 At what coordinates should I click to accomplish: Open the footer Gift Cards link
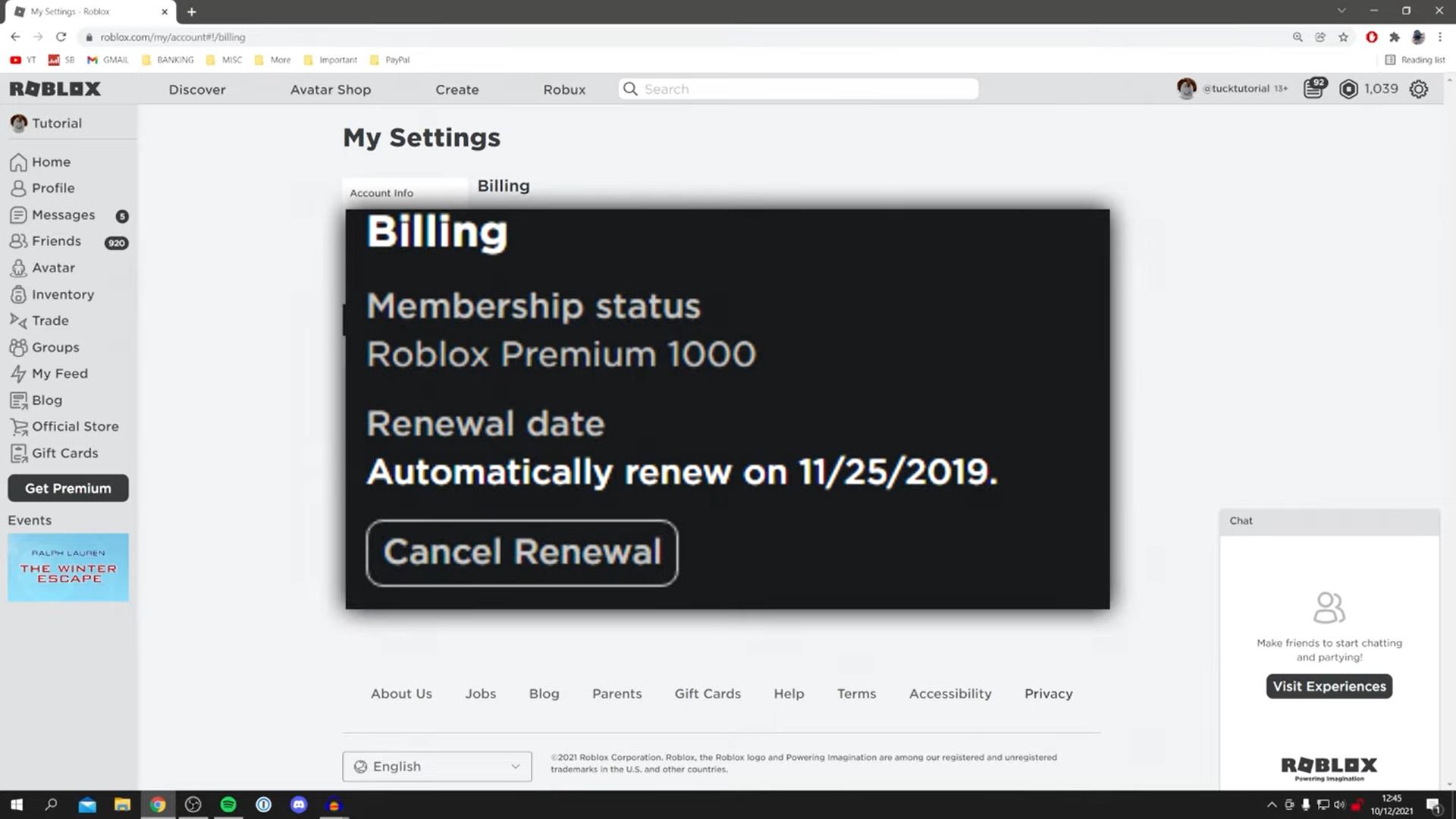pyautogui.click(x=708, y=694)
